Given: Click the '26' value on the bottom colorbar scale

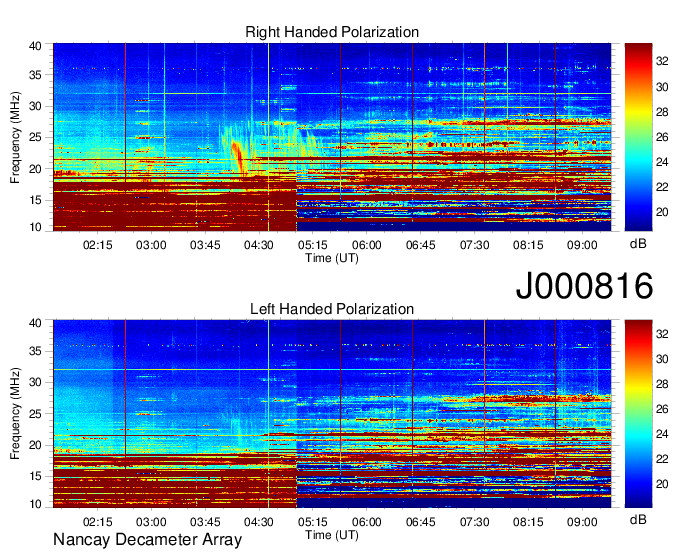Looking at the screenshot, I should (x=662, y=409).
